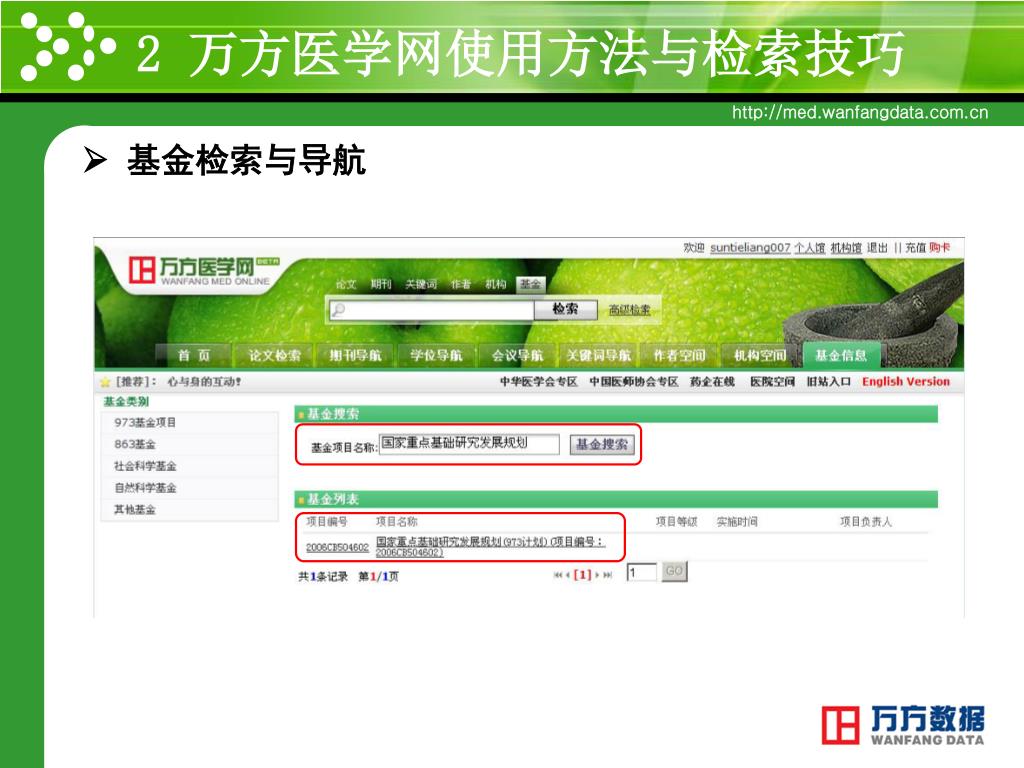Open the 首页 navigation tab
Screen dimensions: 1024x768
[194, 355]
